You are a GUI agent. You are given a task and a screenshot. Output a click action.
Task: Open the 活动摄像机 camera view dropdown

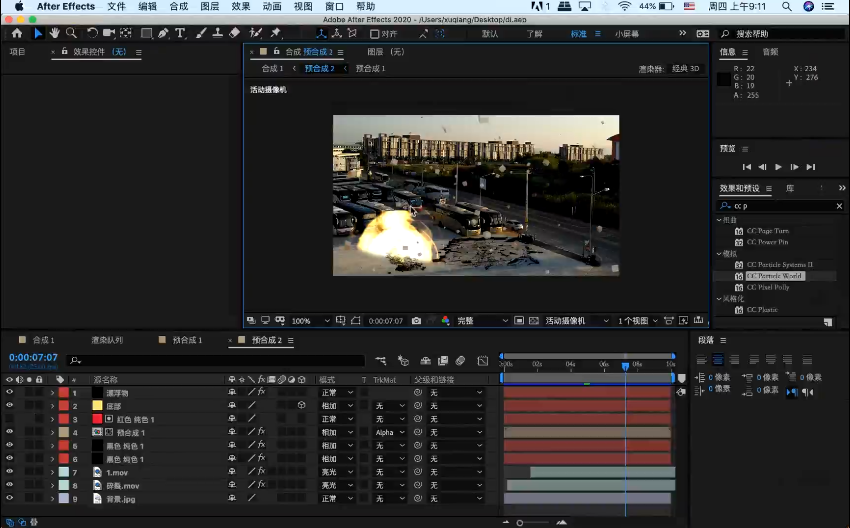point(570,321)
